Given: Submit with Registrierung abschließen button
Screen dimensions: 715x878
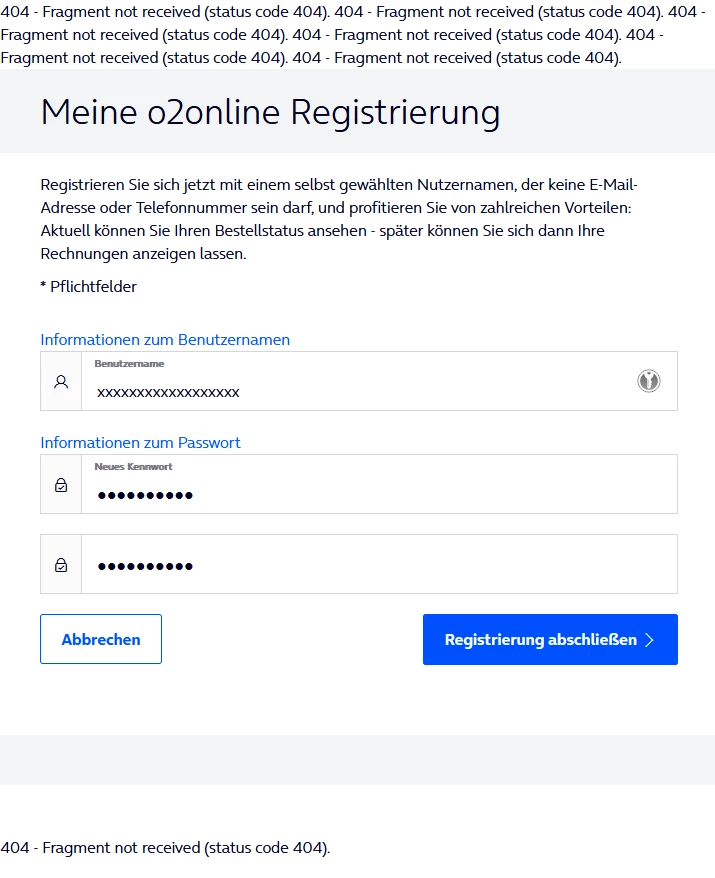Looking at the screenshot, I should [x=540, y=640].
